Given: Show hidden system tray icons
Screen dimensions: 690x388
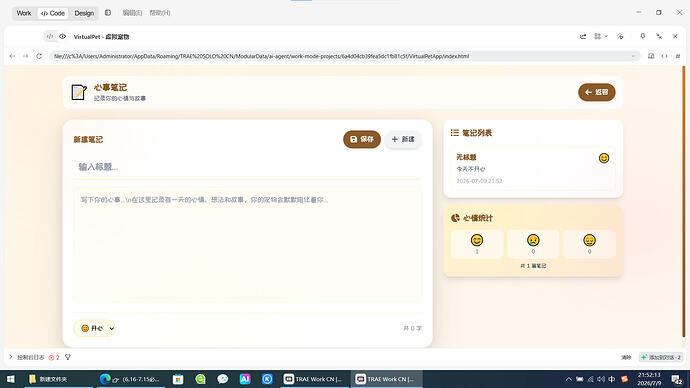Looking at the screenshot, I should [x=569, y=379].
